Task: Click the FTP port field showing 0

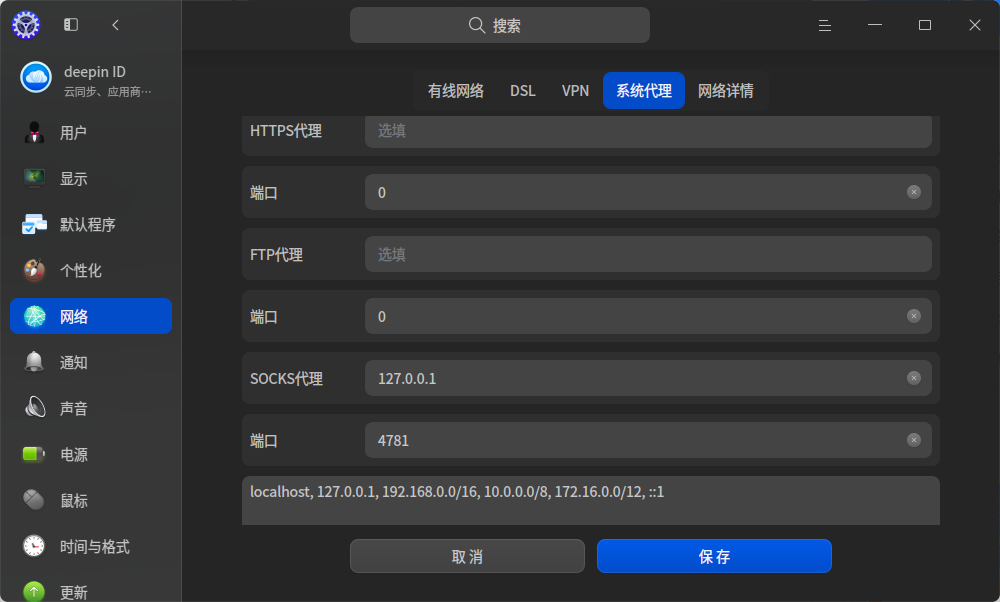Action: (x=648, y=316)
